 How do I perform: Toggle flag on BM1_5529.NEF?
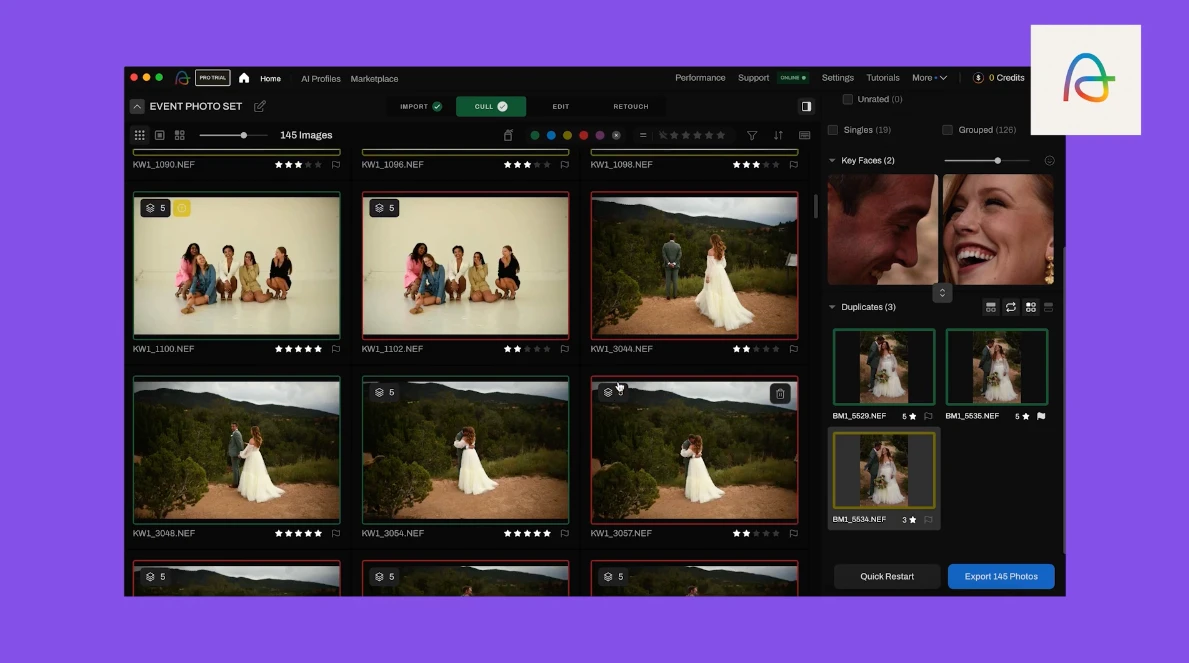tap(928, 416)
